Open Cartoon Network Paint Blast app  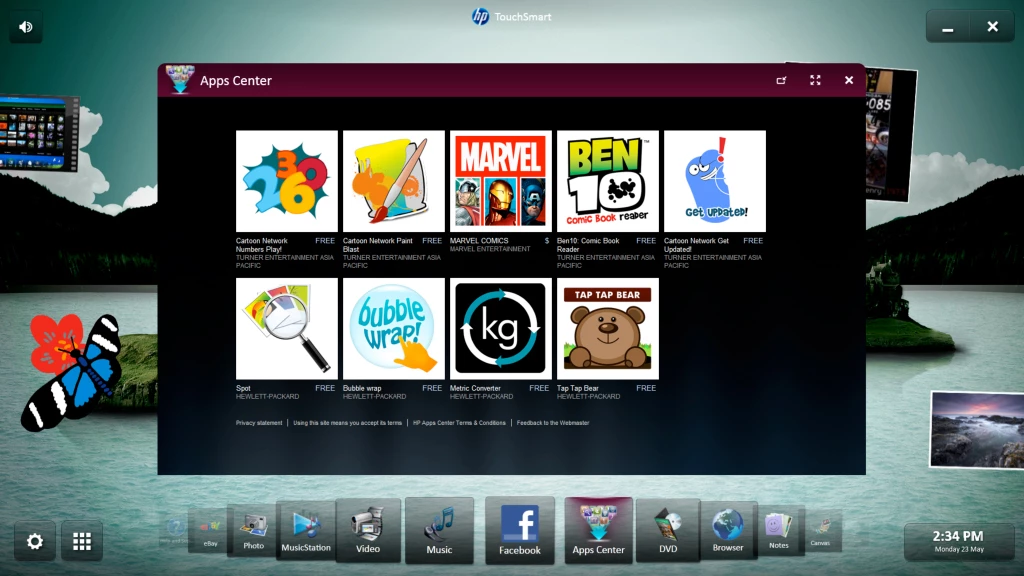tap(394, 181)
